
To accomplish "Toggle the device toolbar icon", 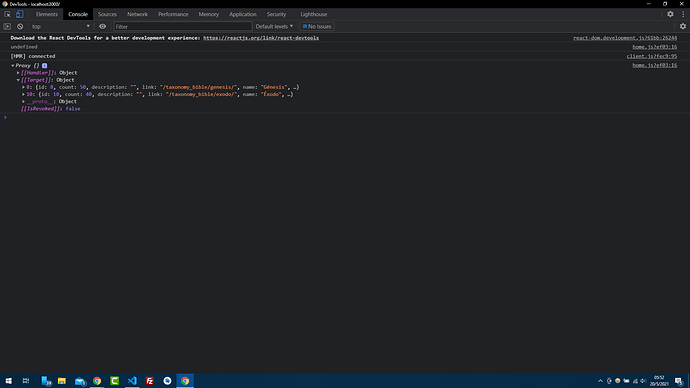I will click(19, 14).
